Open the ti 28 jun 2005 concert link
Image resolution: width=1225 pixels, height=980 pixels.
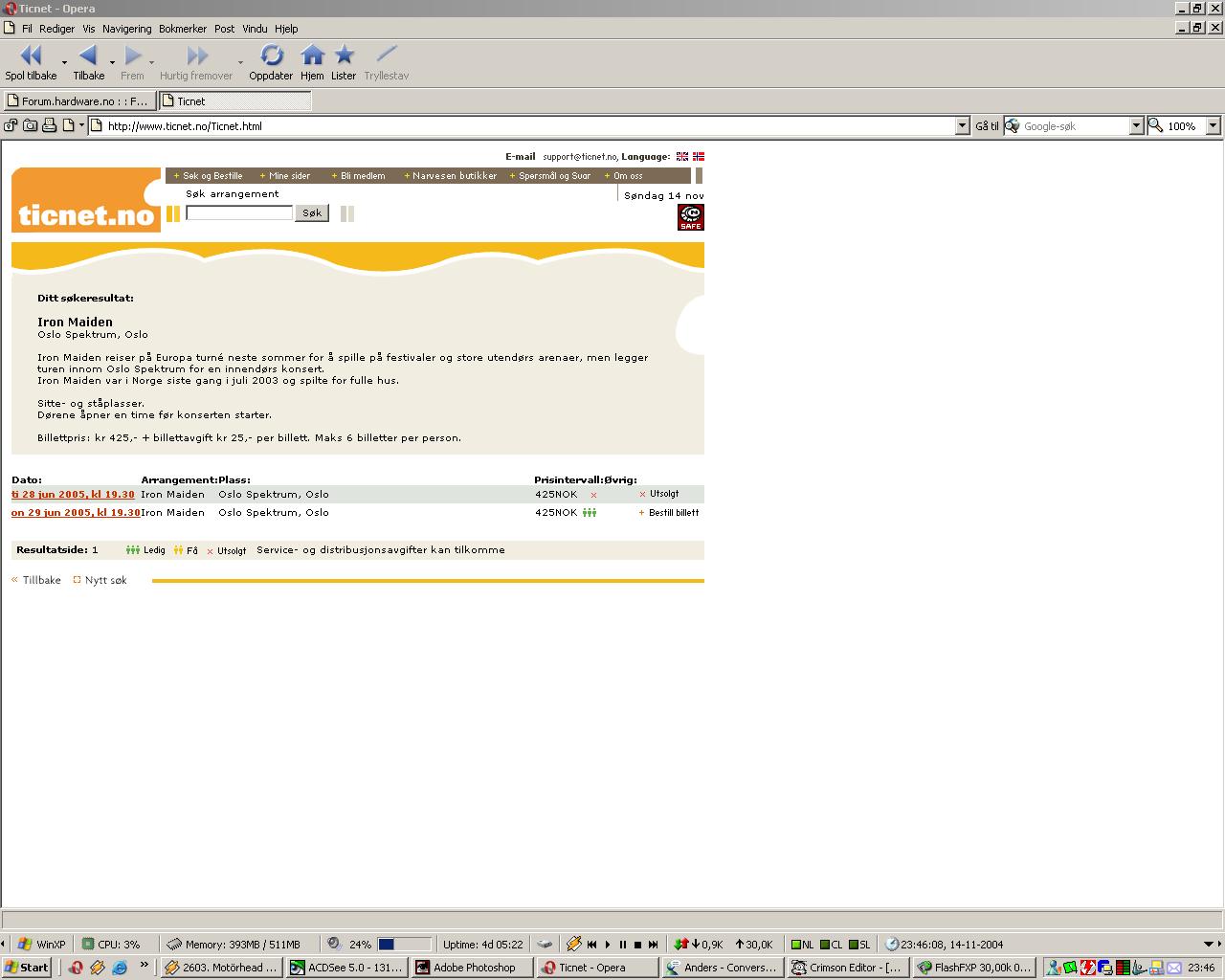tap(73, 495)
